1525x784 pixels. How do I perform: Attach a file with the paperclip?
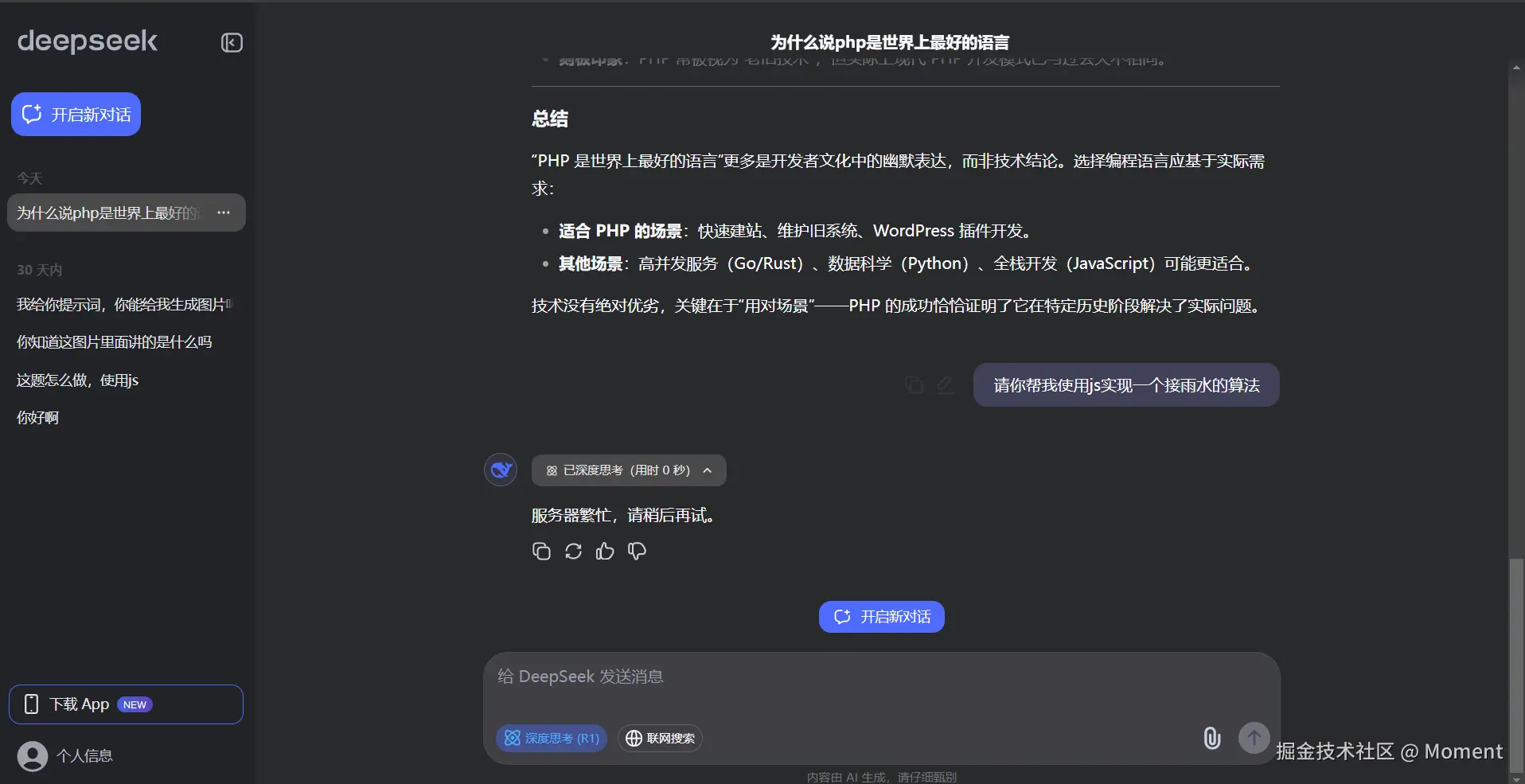[x=1211, y=738]
